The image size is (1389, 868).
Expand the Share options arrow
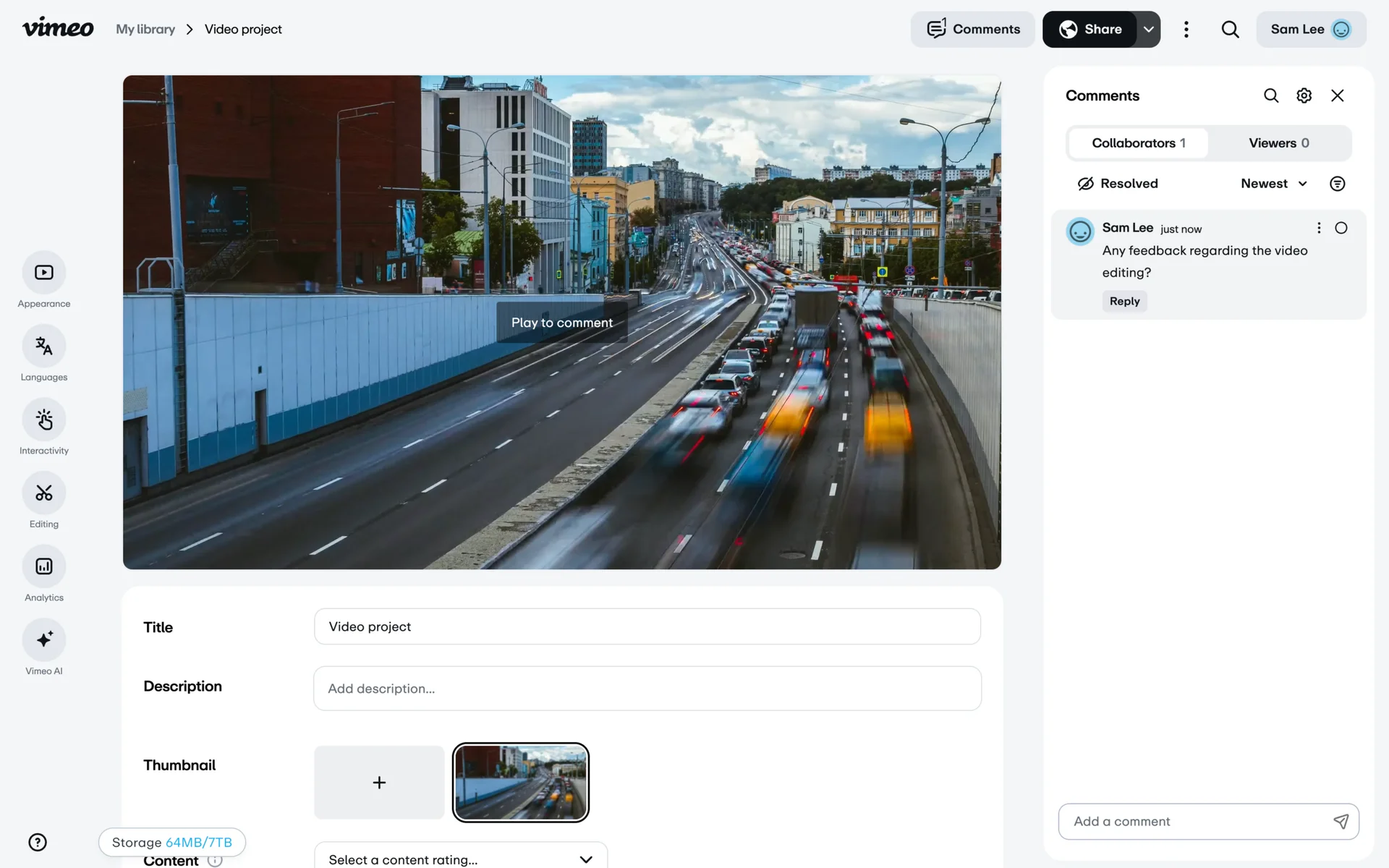coord(1148,30)
